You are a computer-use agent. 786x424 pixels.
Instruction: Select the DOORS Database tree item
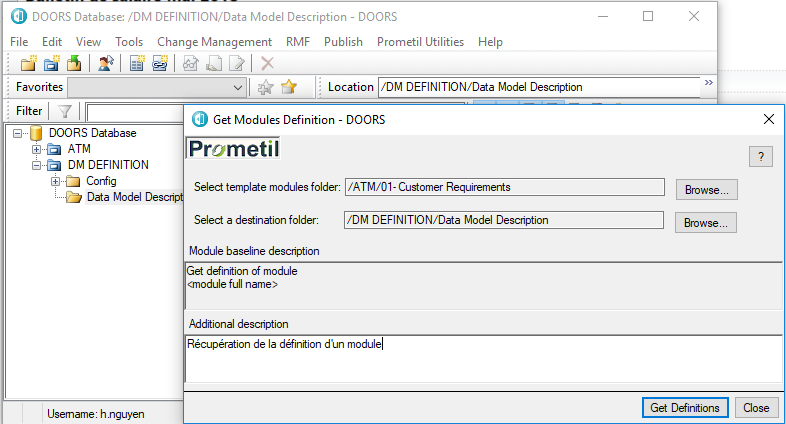[93, 133]
